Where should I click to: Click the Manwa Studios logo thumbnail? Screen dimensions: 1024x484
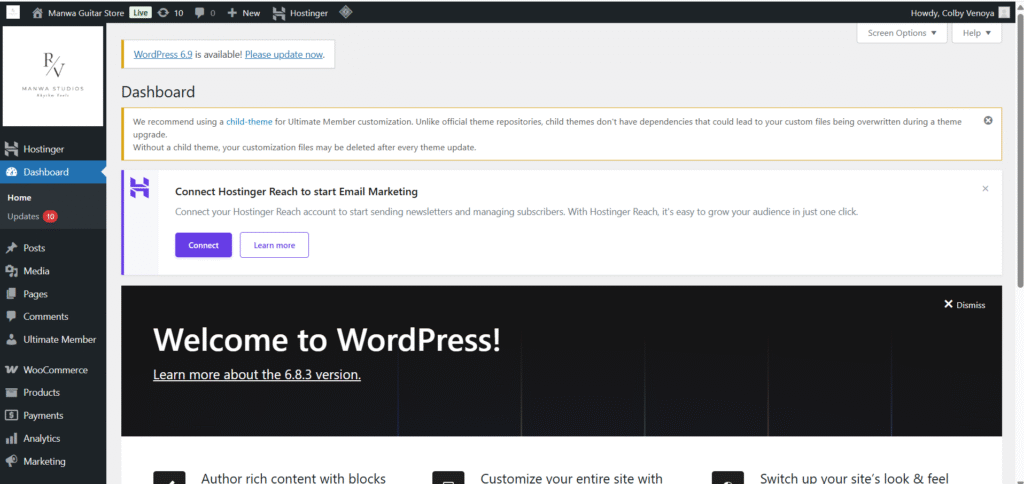click(x=53, y=76)
